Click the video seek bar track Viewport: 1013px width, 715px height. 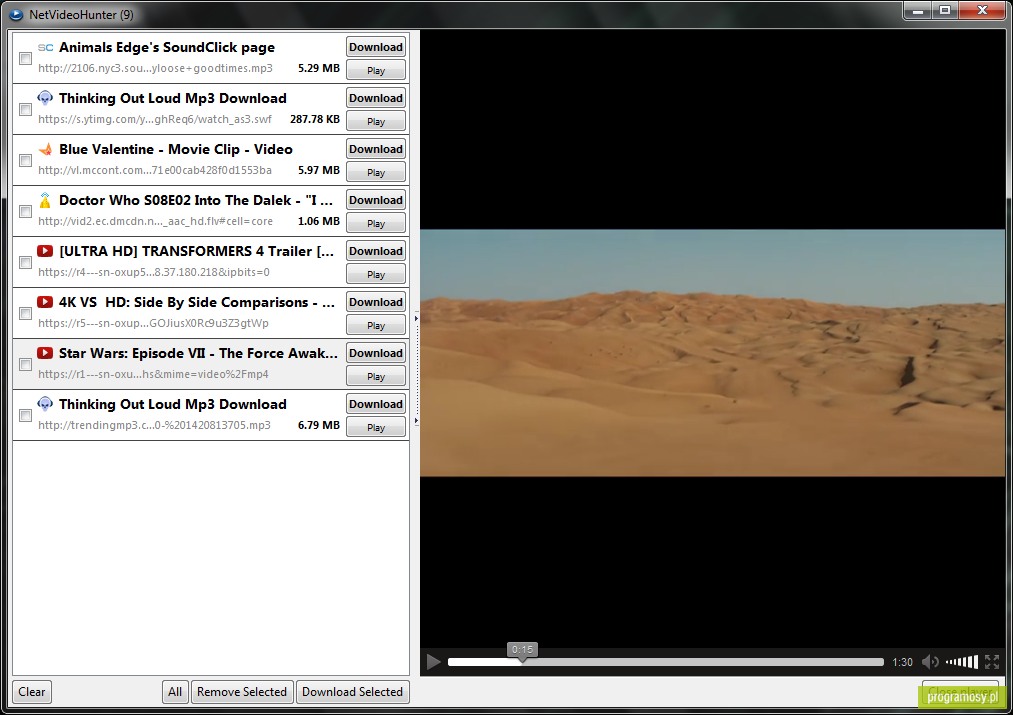665,662
